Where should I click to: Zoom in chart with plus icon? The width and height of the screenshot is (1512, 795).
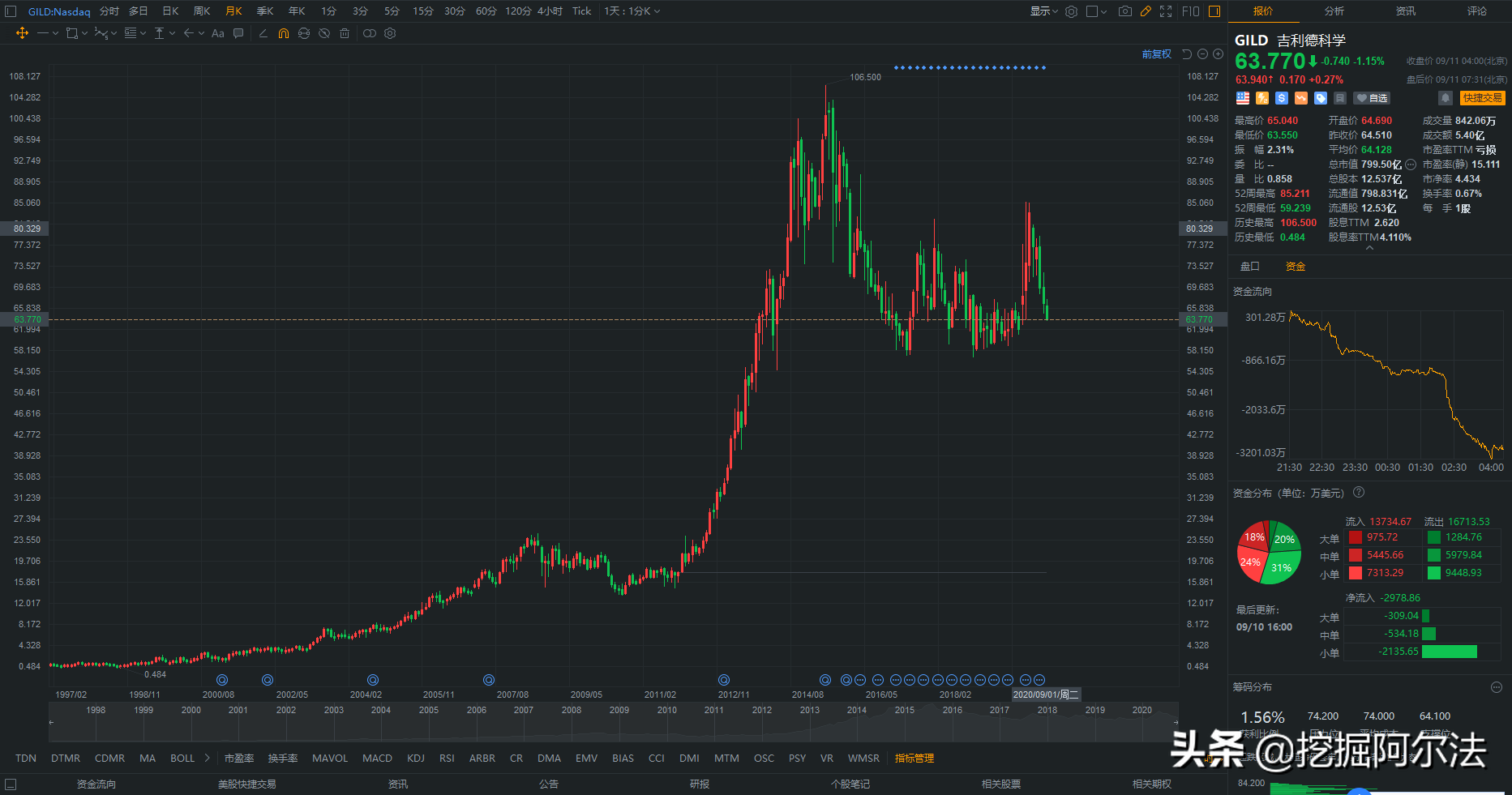click(1218, 54)
